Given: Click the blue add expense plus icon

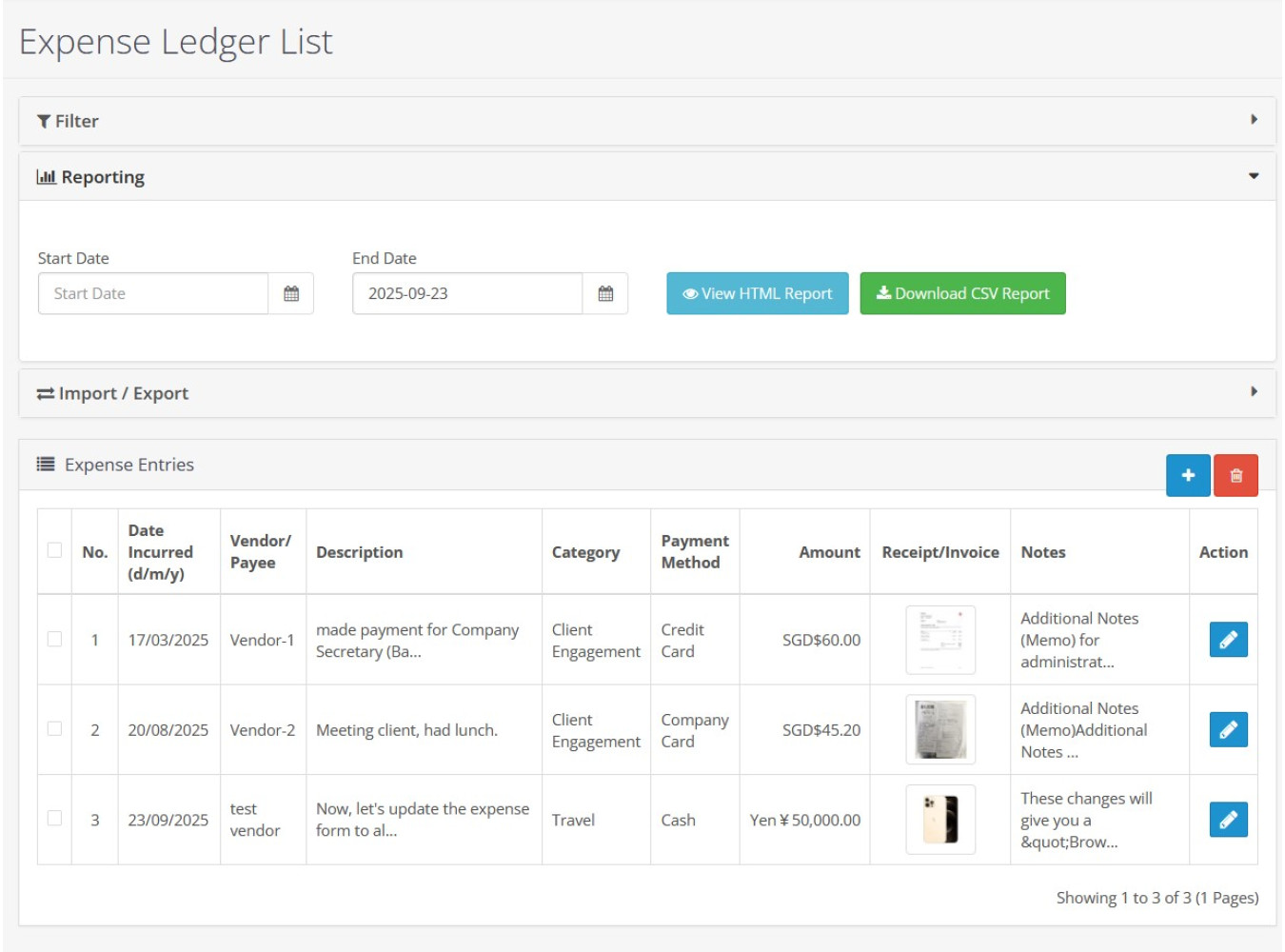Looking at the screenshot, I should [x=1187, y=475].
